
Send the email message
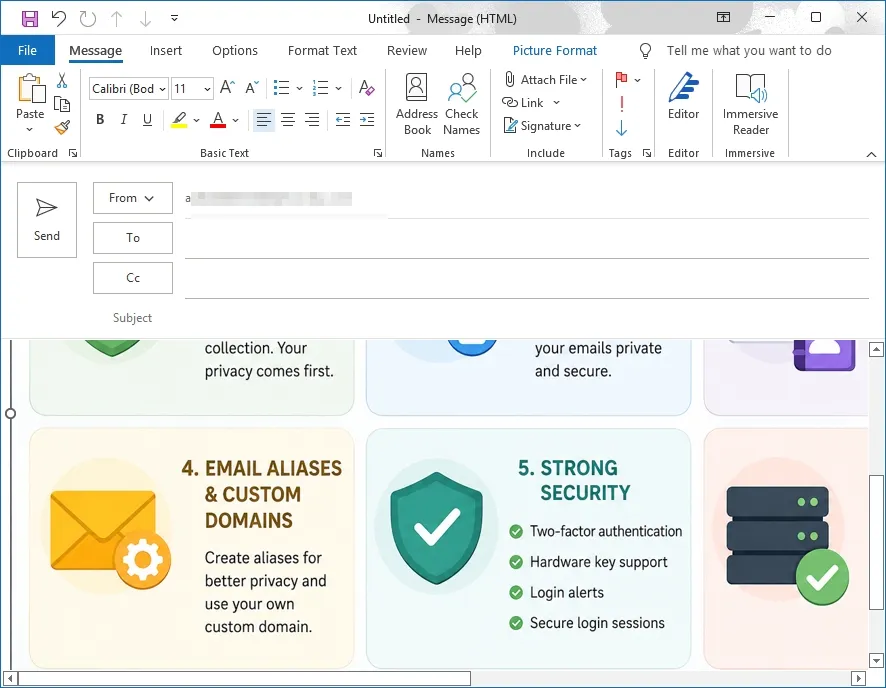[x=47, y=220]
